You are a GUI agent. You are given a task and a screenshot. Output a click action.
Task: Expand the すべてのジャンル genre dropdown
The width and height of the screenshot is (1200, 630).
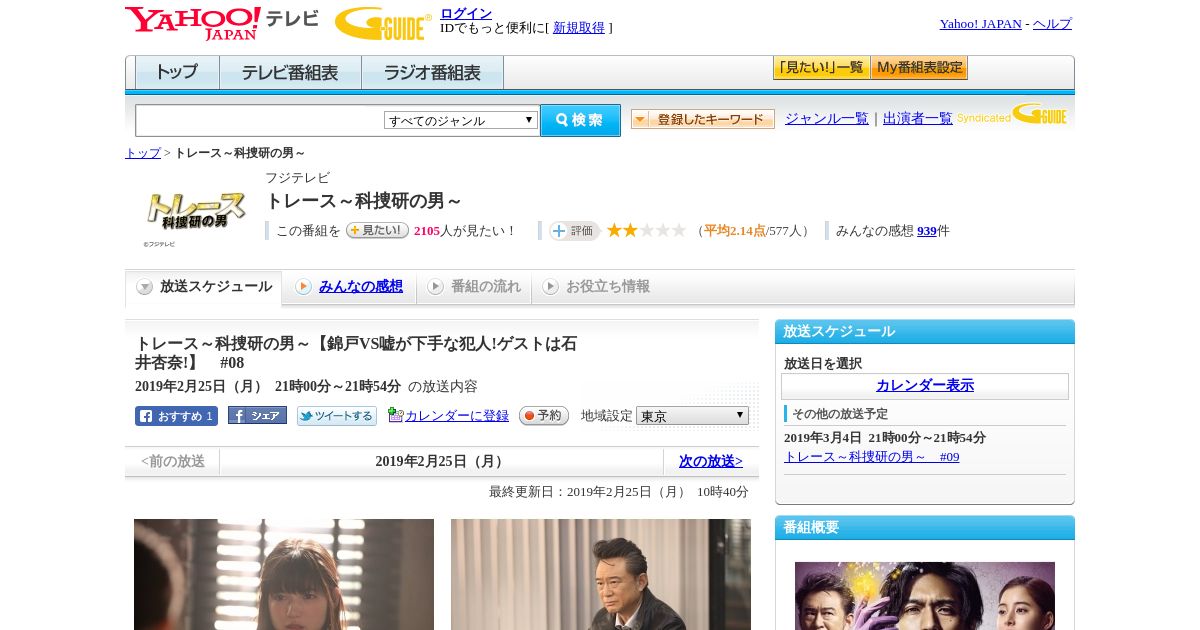(461, 120)
